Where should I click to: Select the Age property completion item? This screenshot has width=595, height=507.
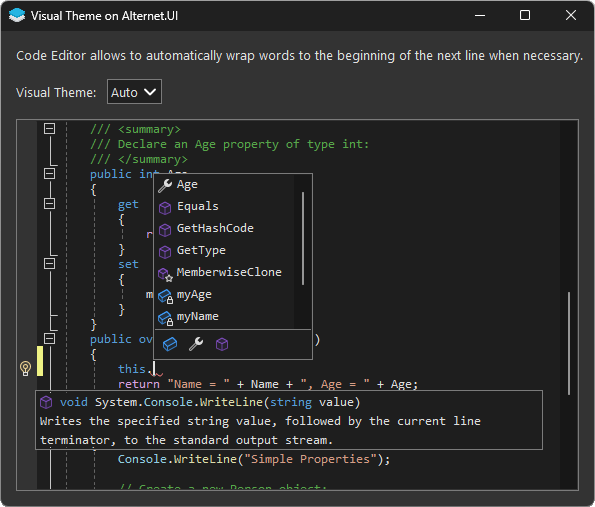224,185
